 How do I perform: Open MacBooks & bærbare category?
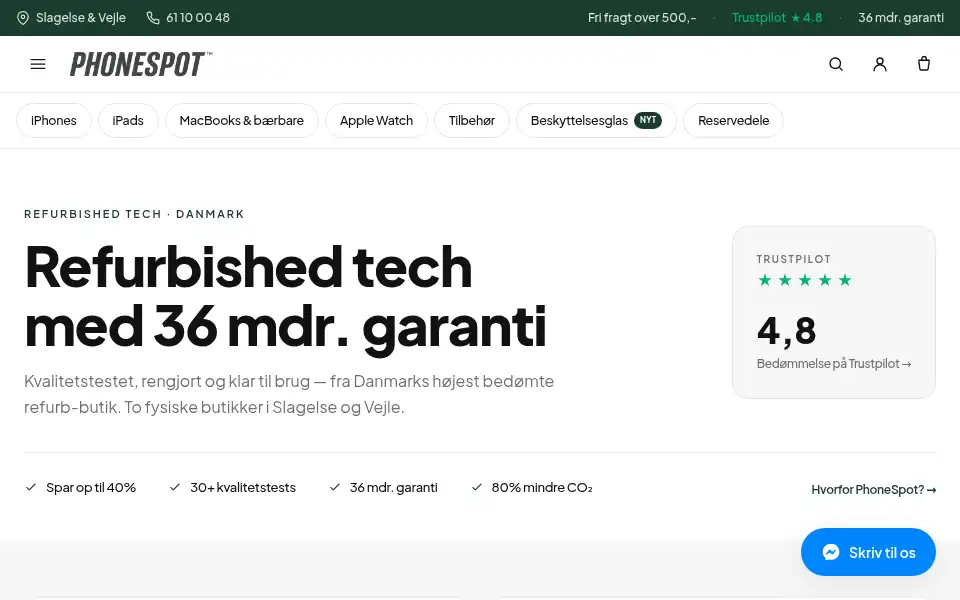coord(242,121)
